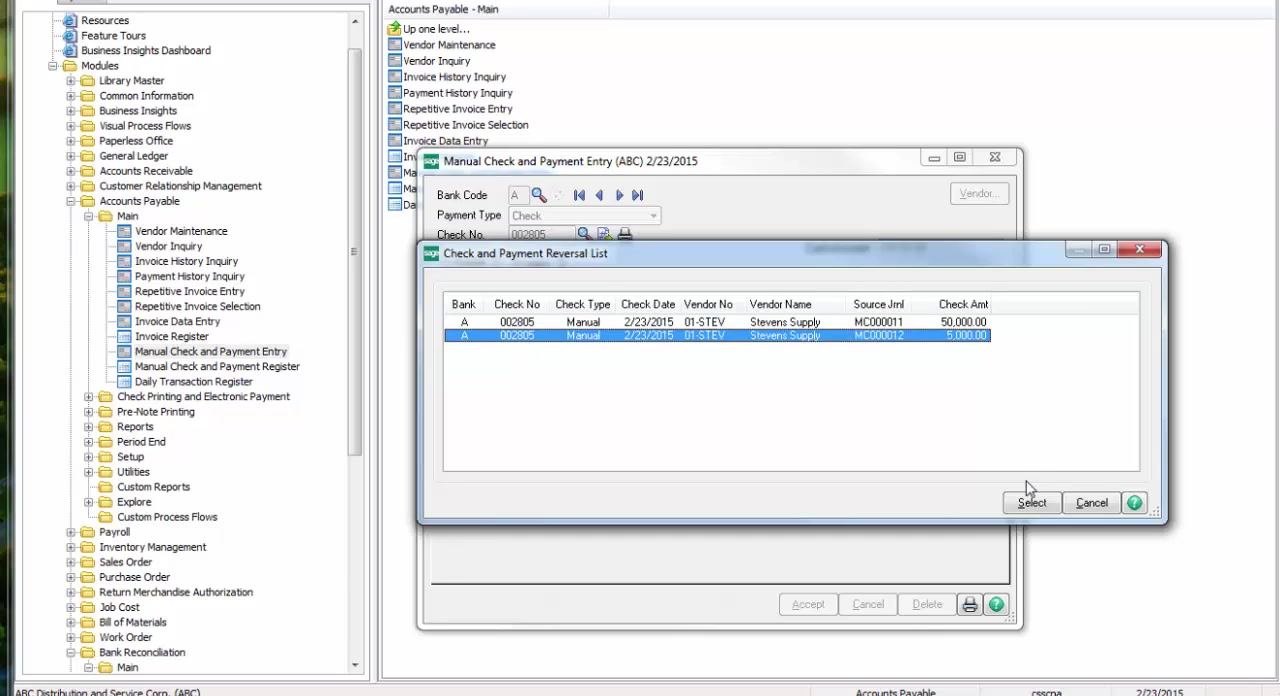Click the Vendor Name column header
This screenshot has width=1280, height=696.
(x=780, y=304)
